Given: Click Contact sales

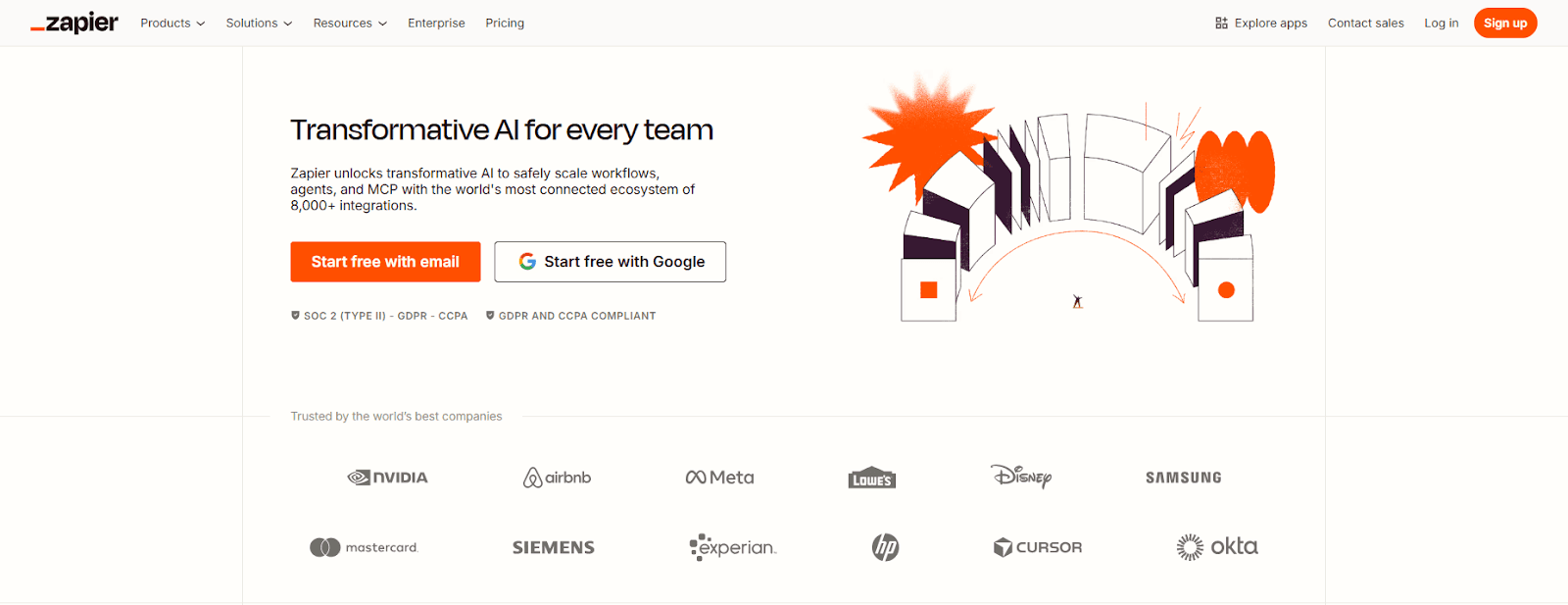Looking at the screenshot, I should 1365,23.
